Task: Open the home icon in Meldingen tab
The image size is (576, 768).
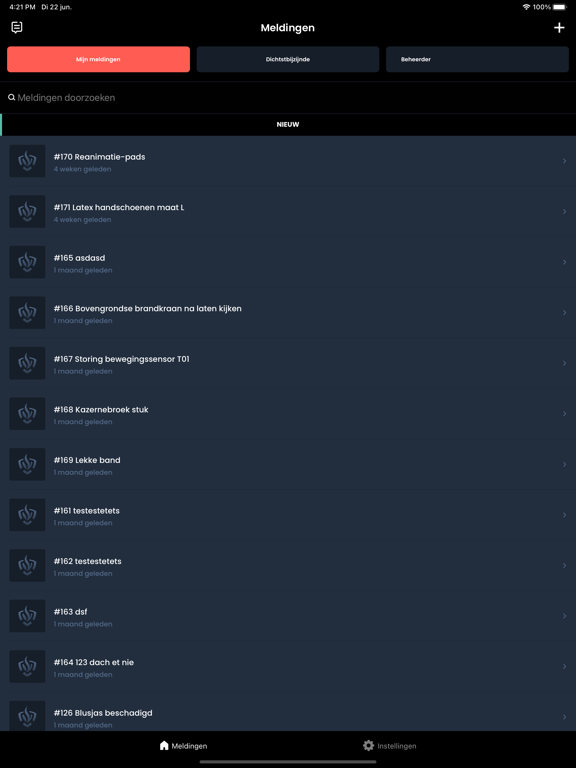Action: [164, 745]
